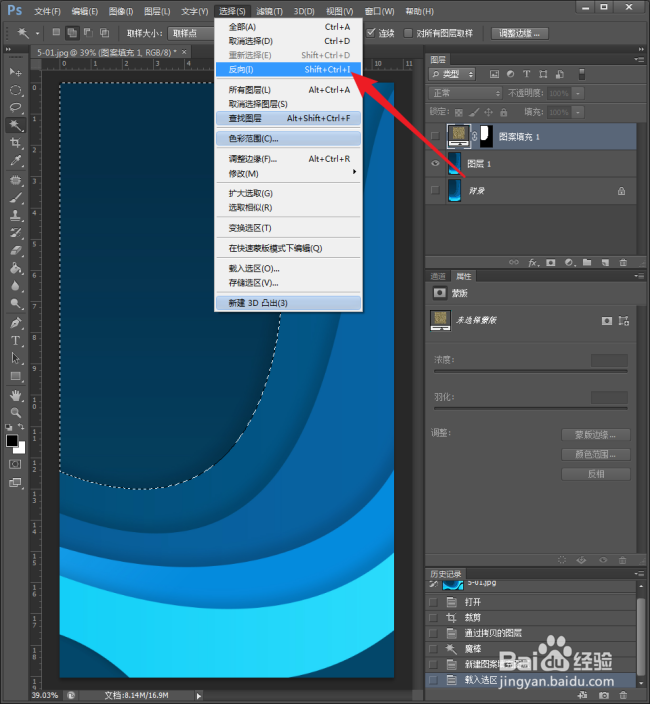Enable 对所有图层取样 checkbox
Screen dimensions: 650x704
(408, 33)
